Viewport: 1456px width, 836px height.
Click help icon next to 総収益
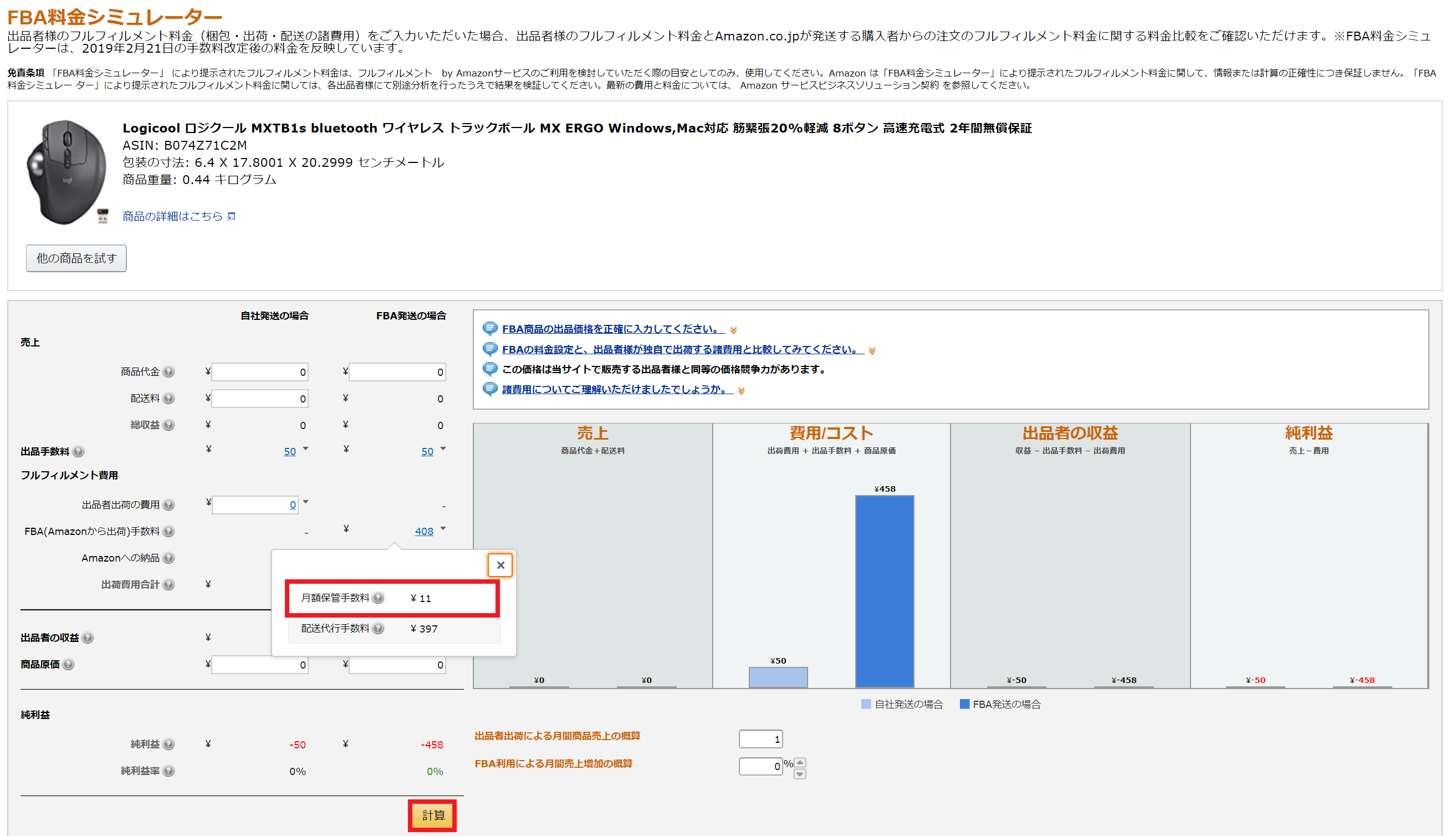(x=168, y=425)
